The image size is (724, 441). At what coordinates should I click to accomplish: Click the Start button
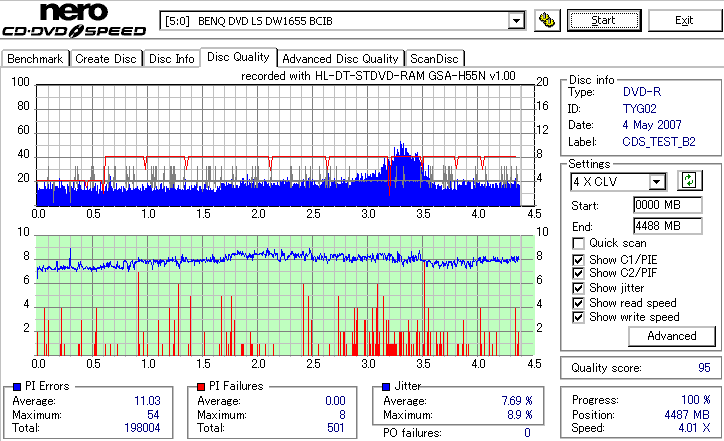click(x=604, y=20)
